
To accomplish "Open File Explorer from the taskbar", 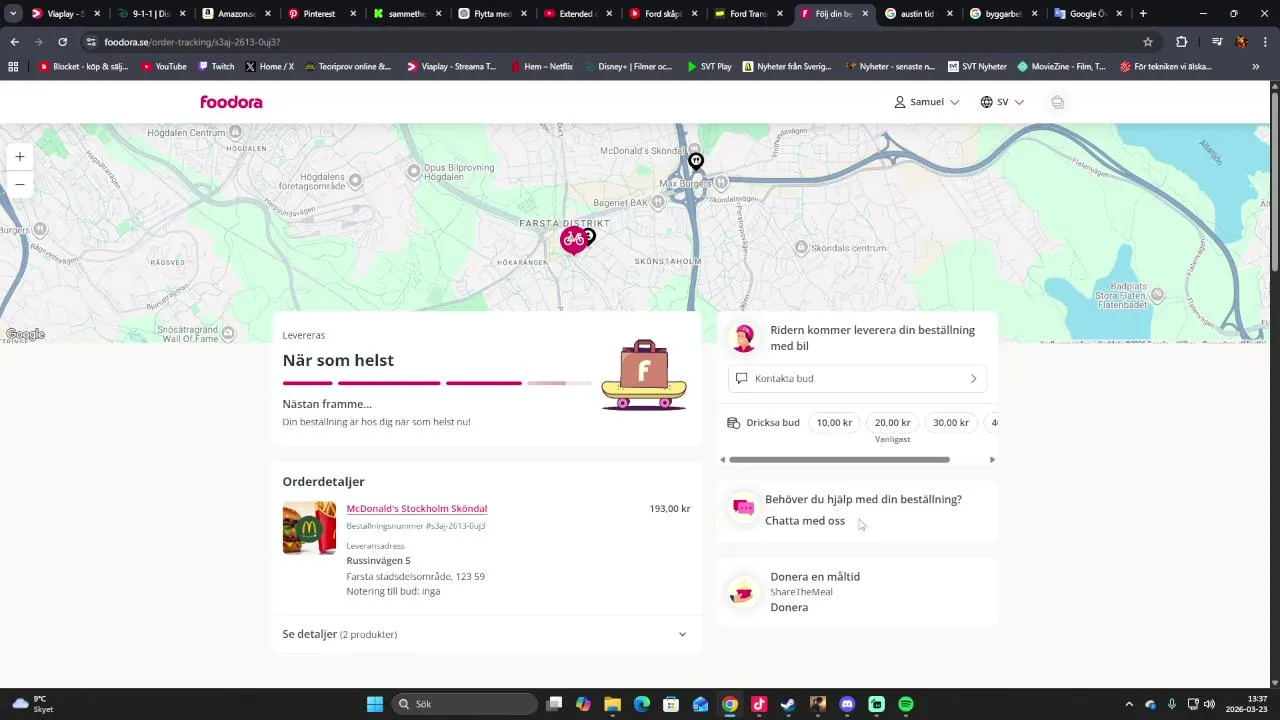I will [612, 704].
